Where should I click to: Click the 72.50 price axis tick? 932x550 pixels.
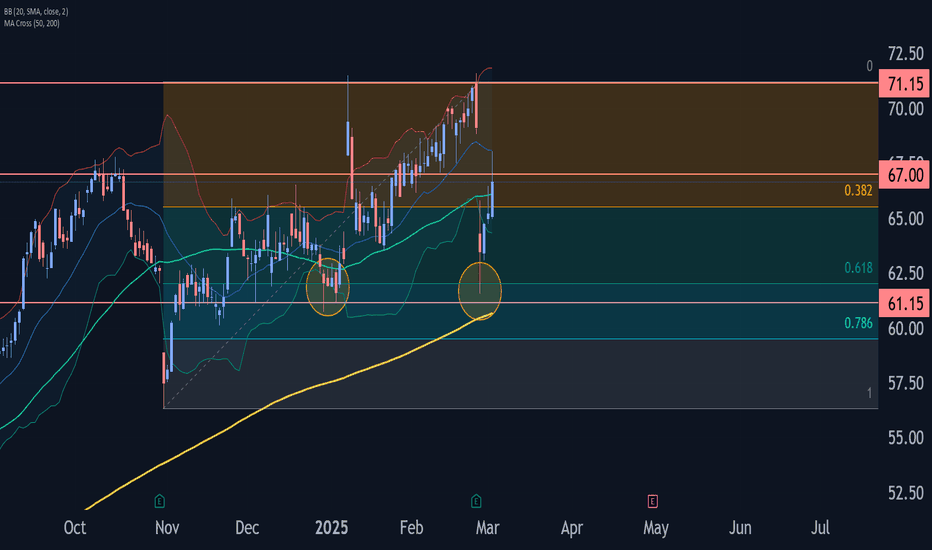[x=906, y=54]
